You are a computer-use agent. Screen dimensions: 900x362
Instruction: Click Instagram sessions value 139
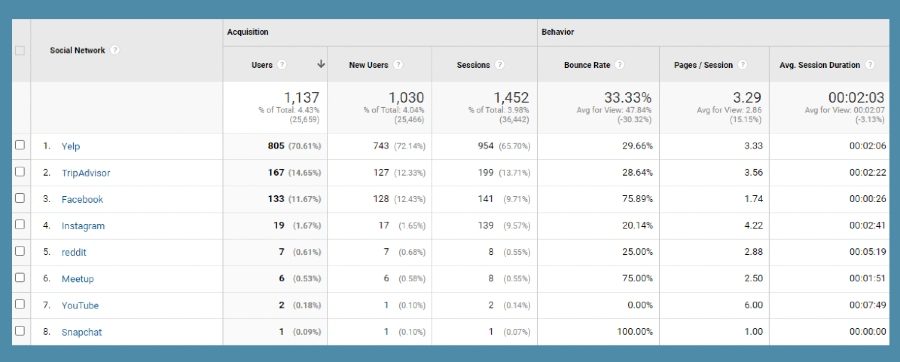(486, 226)
